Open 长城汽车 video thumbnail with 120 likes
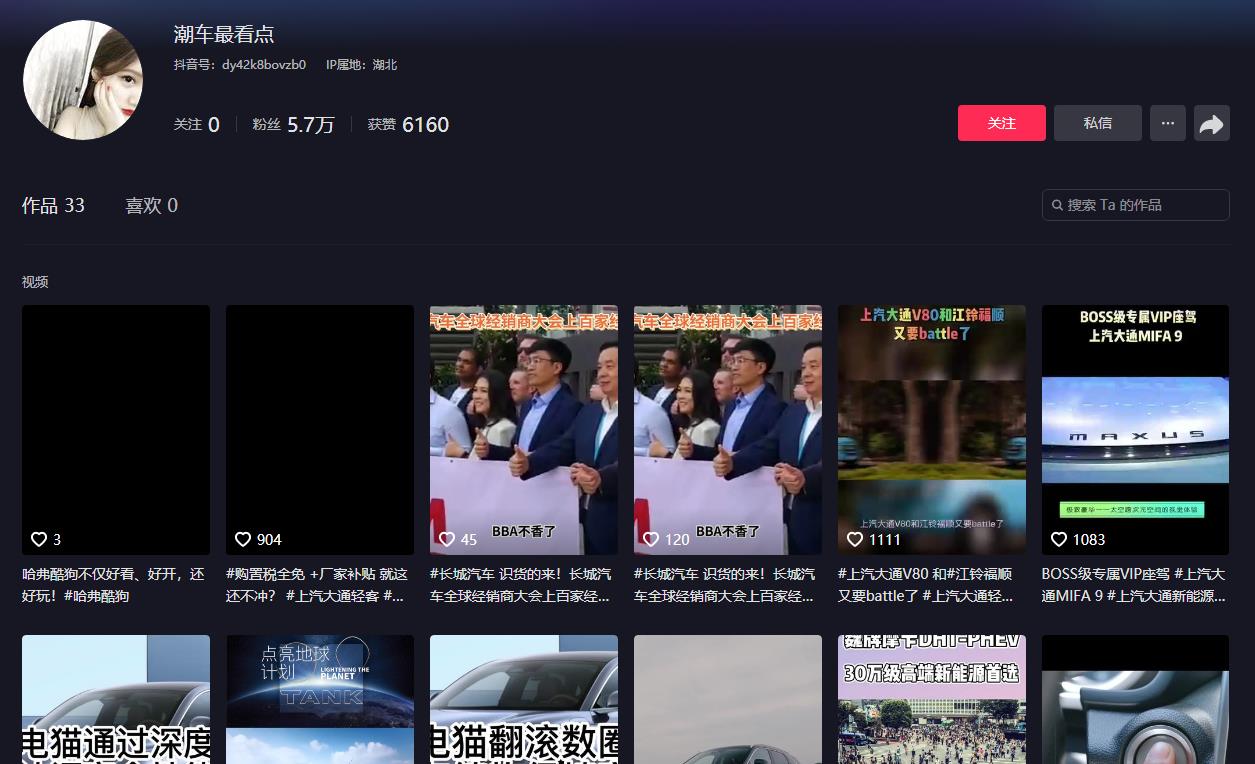The height and width of the screenshot is (764, 1255). (728, 430)
